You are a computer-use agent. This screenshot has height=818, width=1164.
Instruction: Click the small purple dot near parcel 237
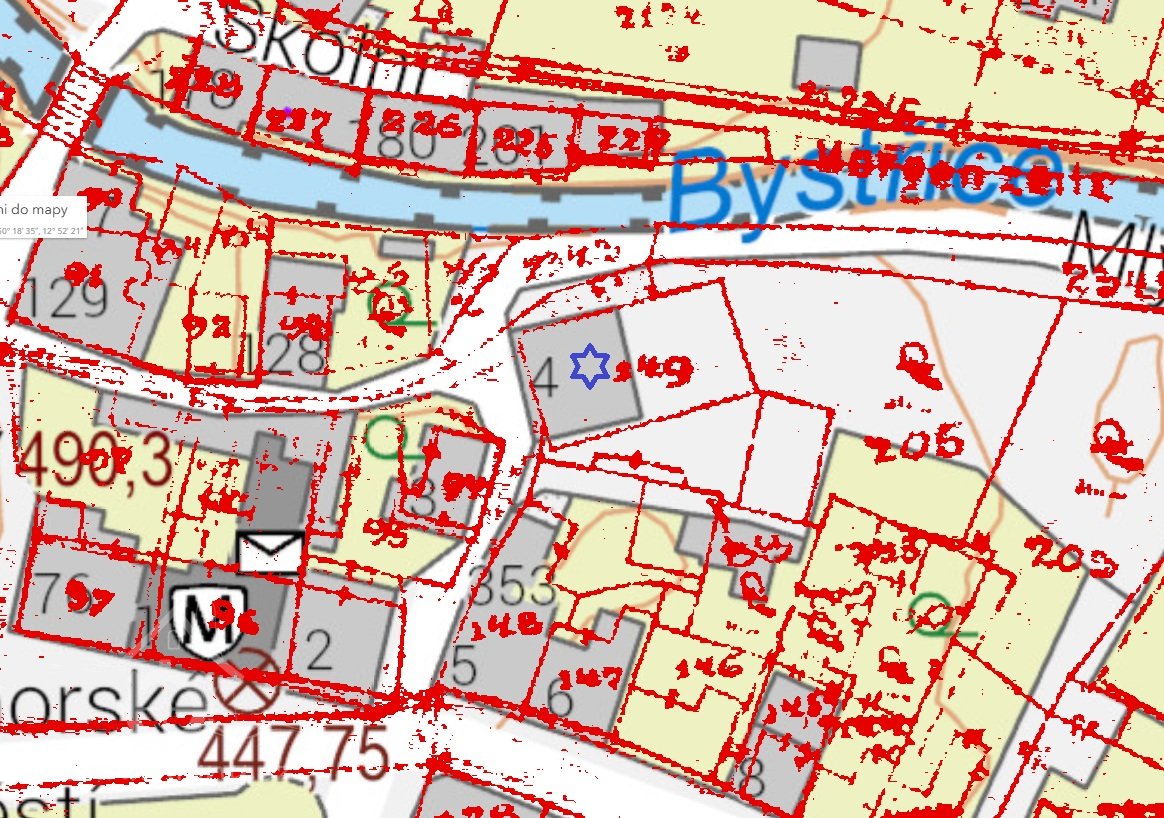(x=288, y=111)
